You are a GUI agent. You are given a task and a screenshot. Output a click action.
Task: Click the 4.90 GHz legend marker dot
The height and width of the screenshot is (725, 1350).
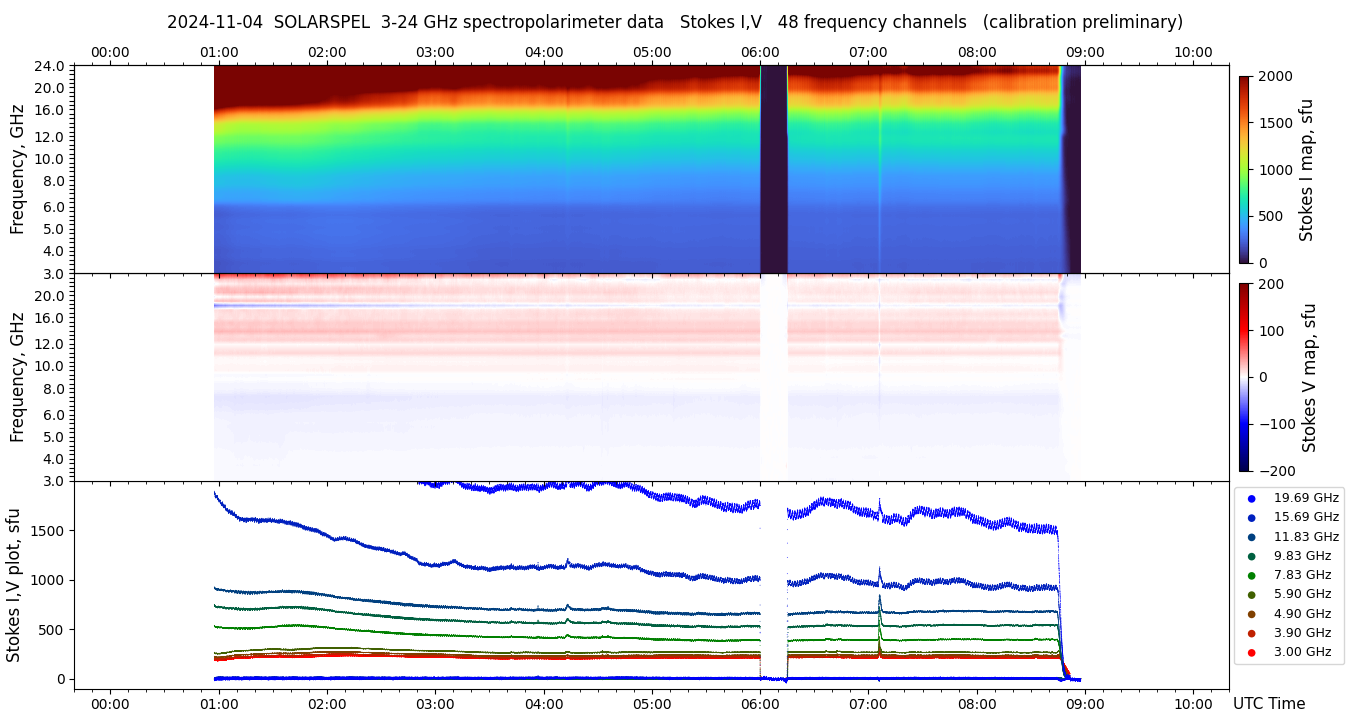(x=1251, y=614)
